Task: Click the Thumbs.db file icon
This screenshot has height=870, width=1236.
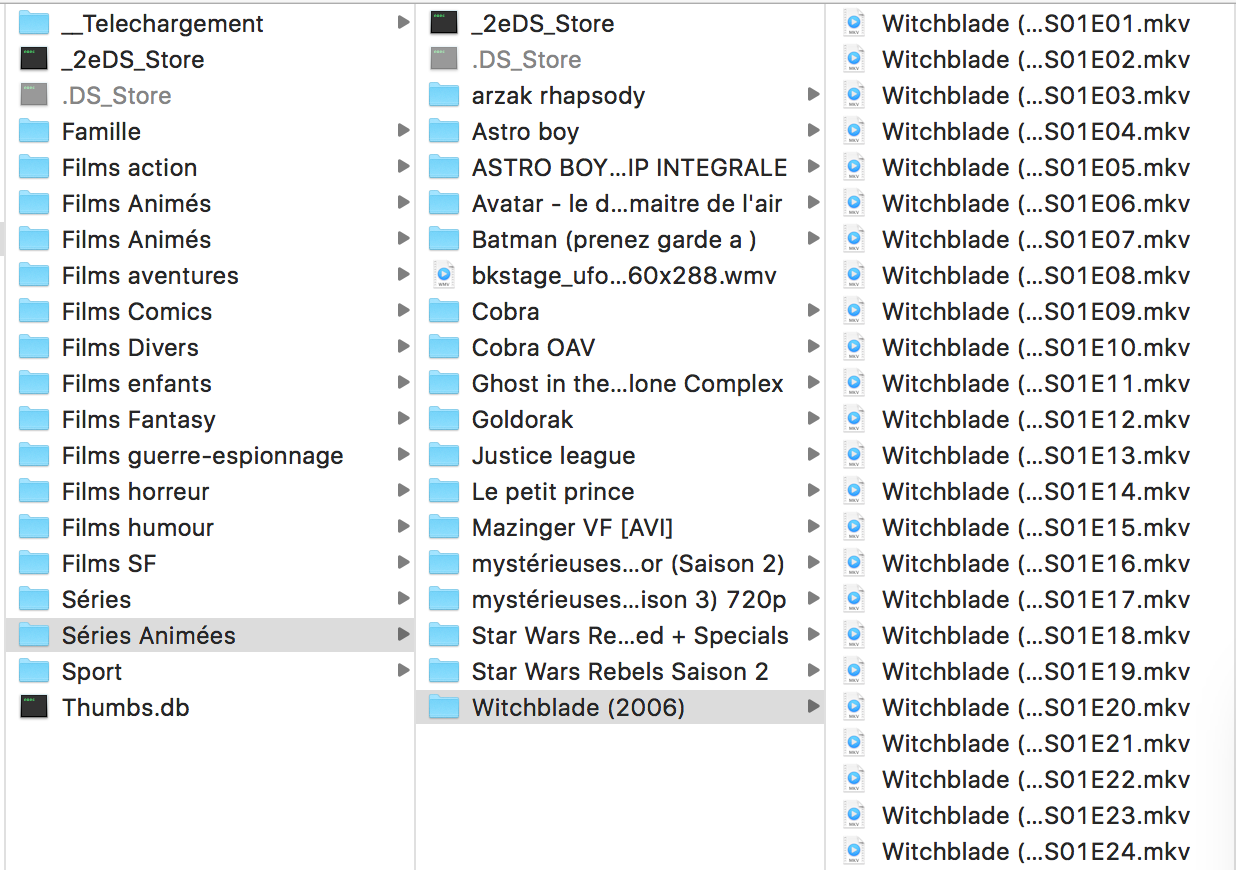Action: coord(34,707)
